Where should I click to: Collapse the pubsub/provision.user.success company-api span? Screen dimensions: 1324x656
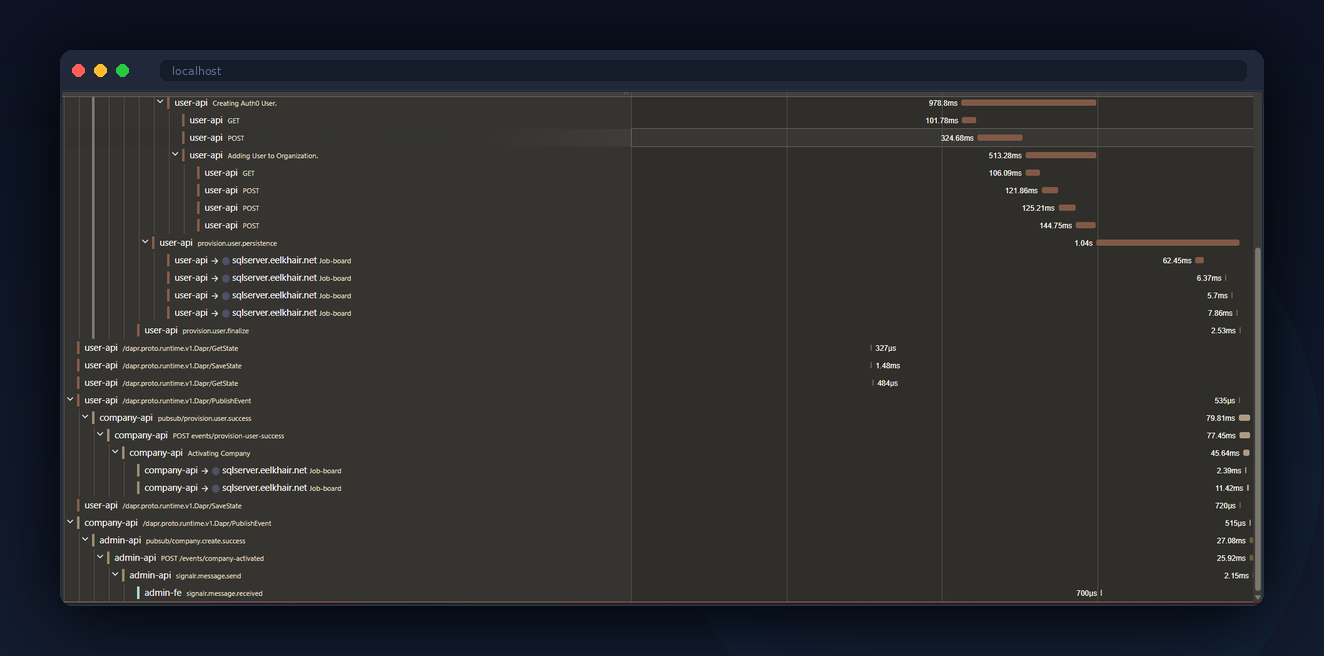click(x=85, y=417)
